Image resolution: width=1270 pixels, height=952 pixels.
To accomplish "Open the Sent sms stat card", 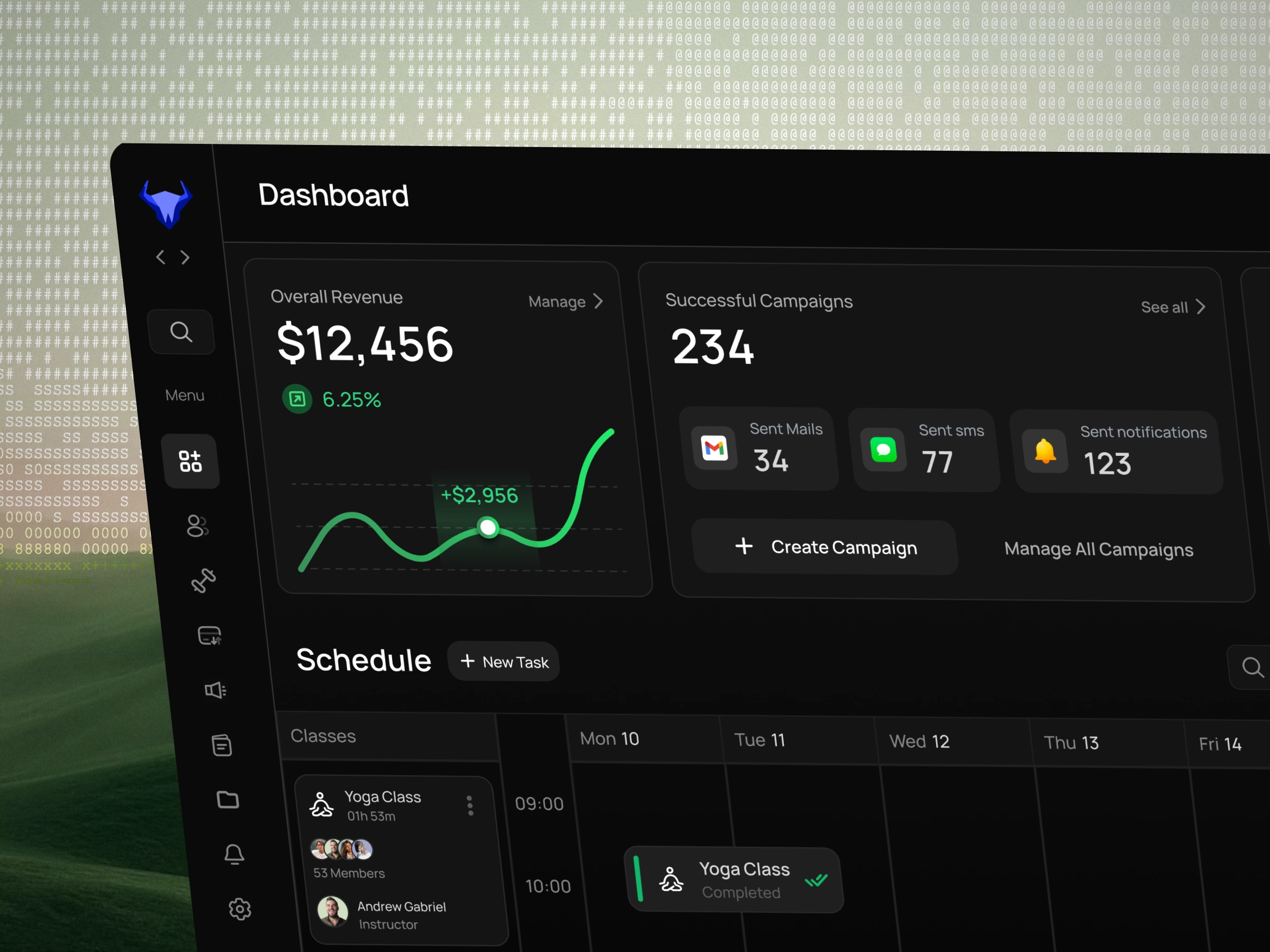I will tap(924, 451).
